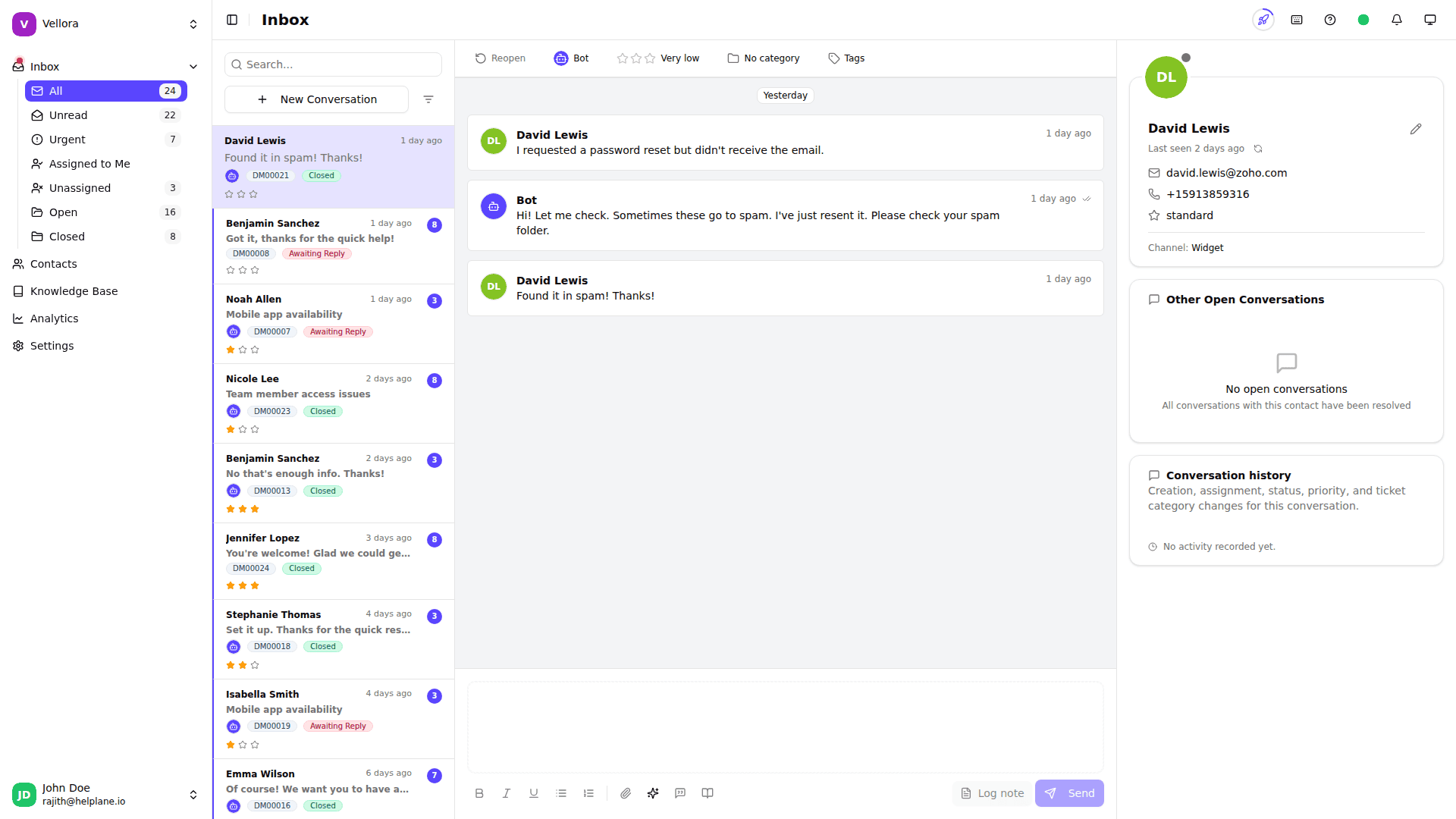Insert a numbered list in the reply
Image resolution: width=1456 pixels, height=819 pixels.
pyautogui.click(x=588, y=792)
